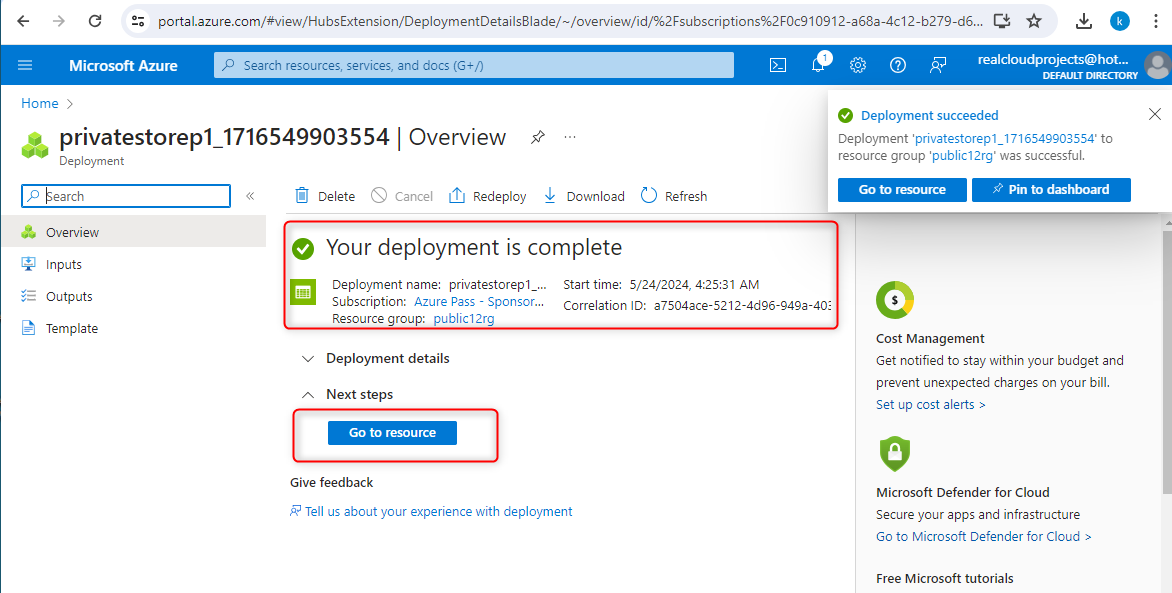
Task: Select Inputs in the left menu
Action: (x=64, y=264)
